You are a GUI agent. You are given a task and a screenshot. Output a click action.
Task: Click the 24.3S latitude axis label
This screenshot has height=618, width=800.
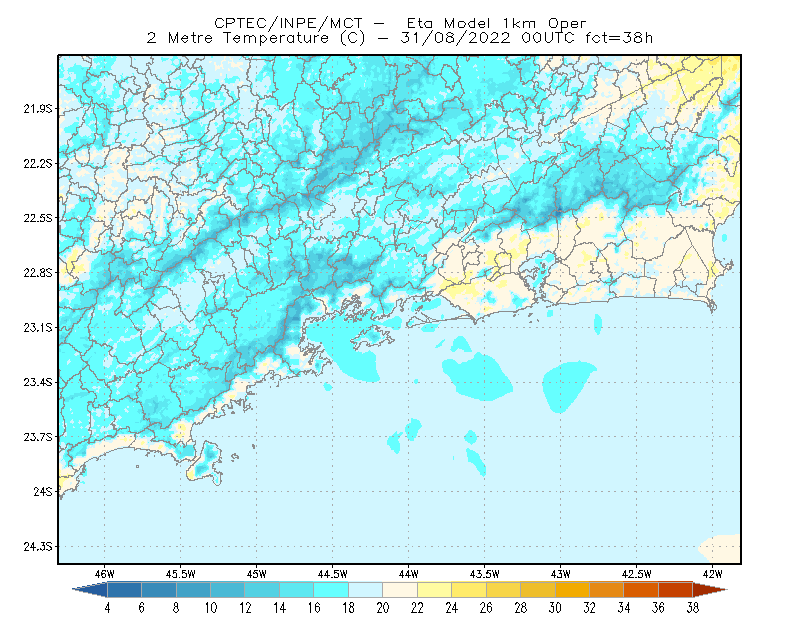[38, 547]
